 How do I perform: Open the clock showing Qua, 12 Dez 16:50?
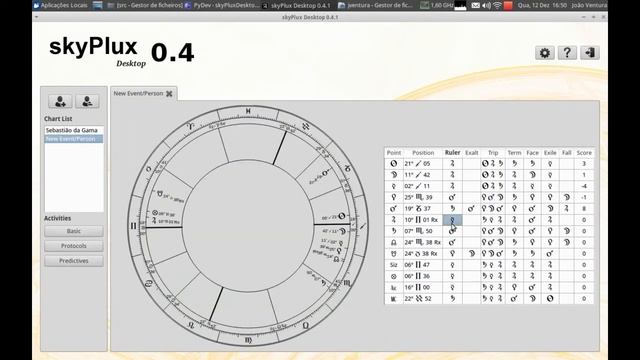tap(542, 5)
